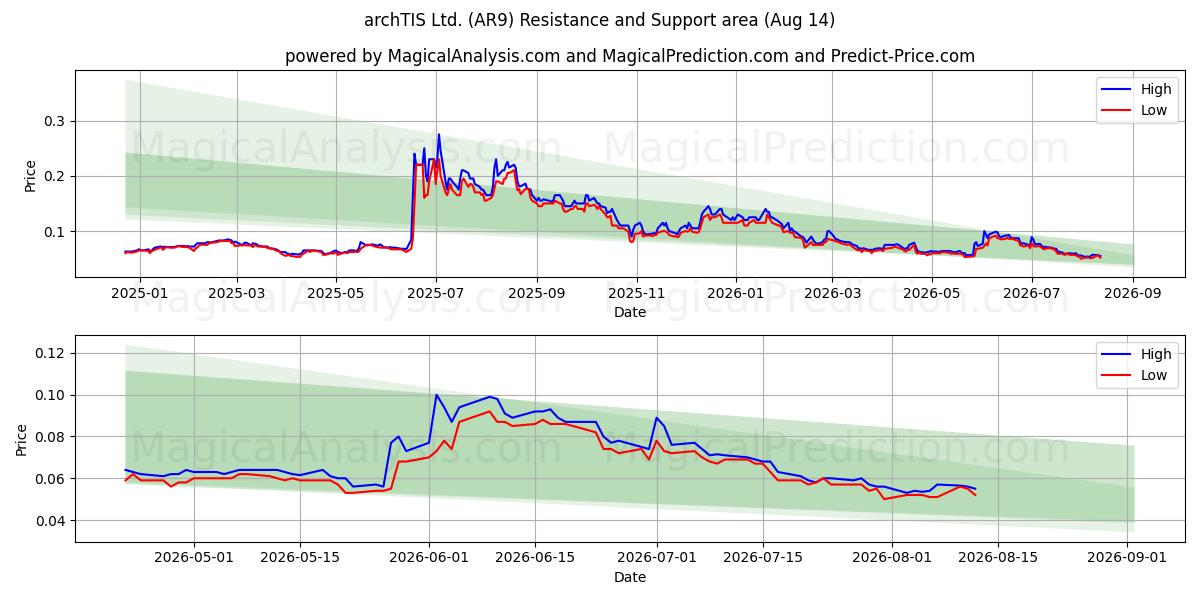Viewport: 1200px width, 600px height.
Task: Click the '0.04' y-axis tick in lower chart
Action: tap(49, 521)
